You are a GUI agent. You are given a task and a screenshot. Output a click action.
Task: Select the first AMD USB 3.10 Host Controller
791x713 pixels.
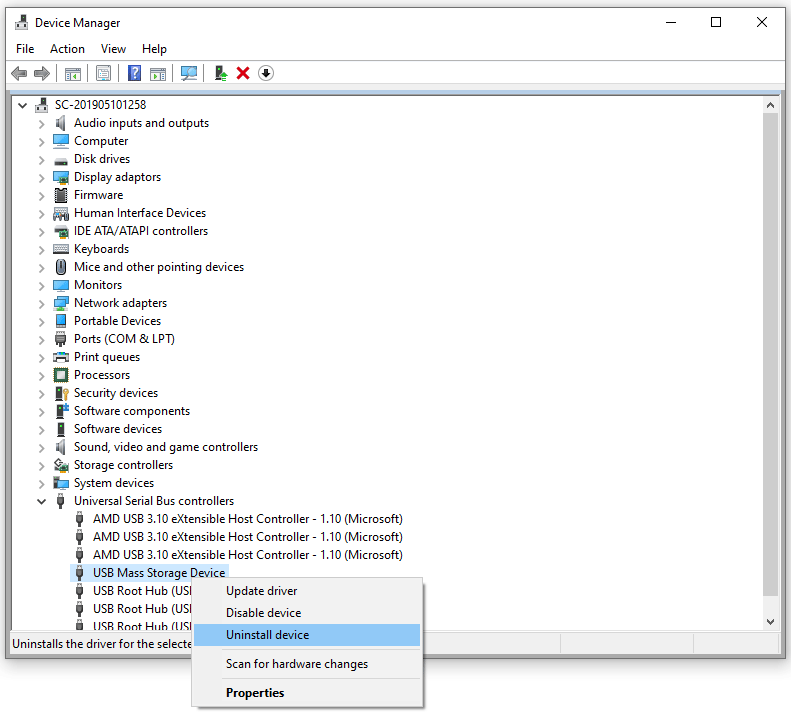[247, 519]
